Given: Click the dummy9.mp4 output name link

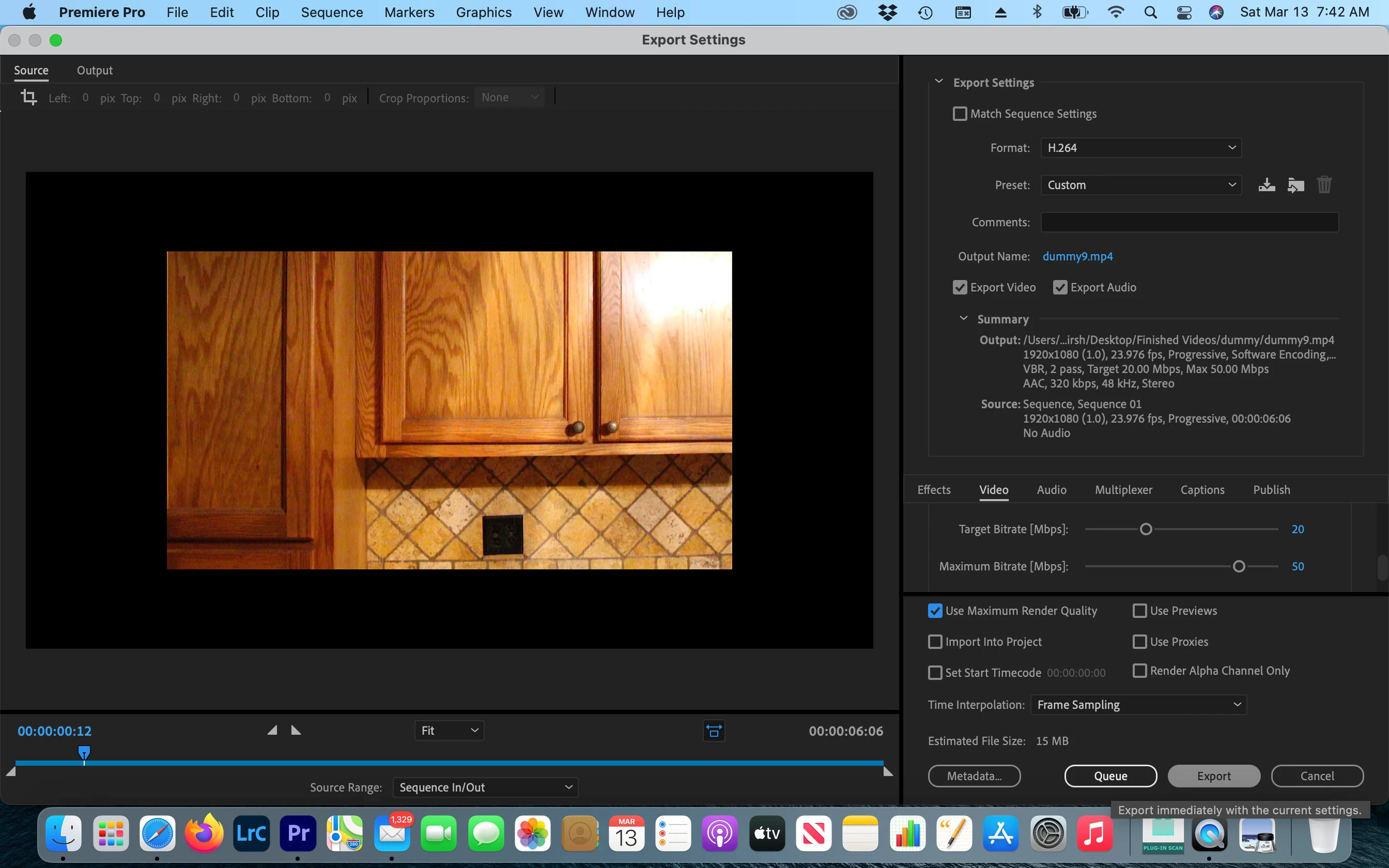Looking at the screenshot, I should [1077, 256].
